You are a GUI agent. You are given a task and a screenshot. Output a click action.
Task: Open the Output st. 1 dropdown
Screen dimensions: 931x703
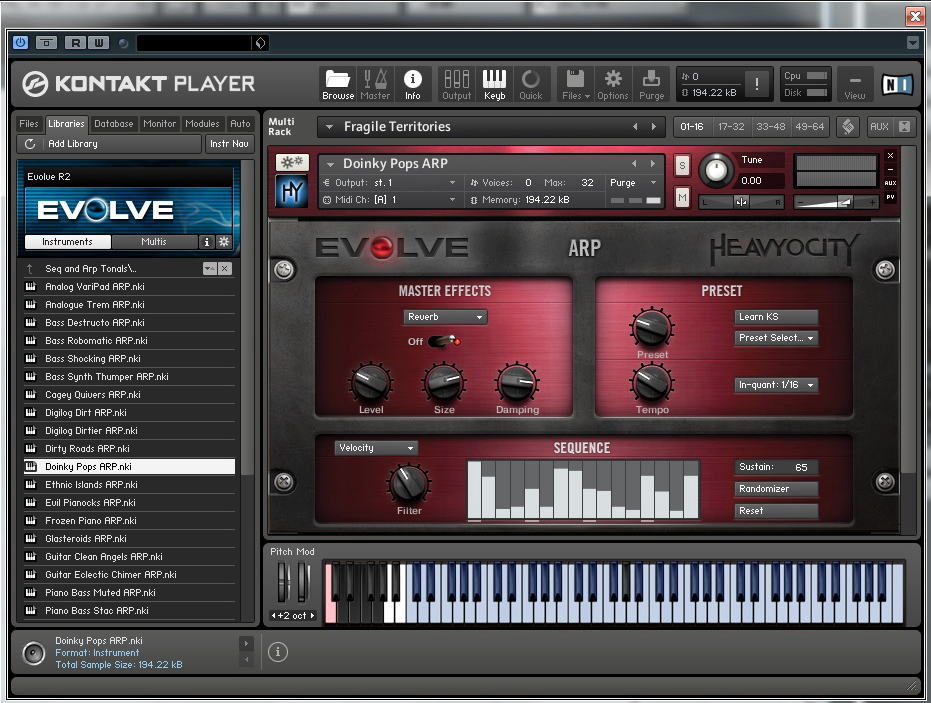pos(390,183)
